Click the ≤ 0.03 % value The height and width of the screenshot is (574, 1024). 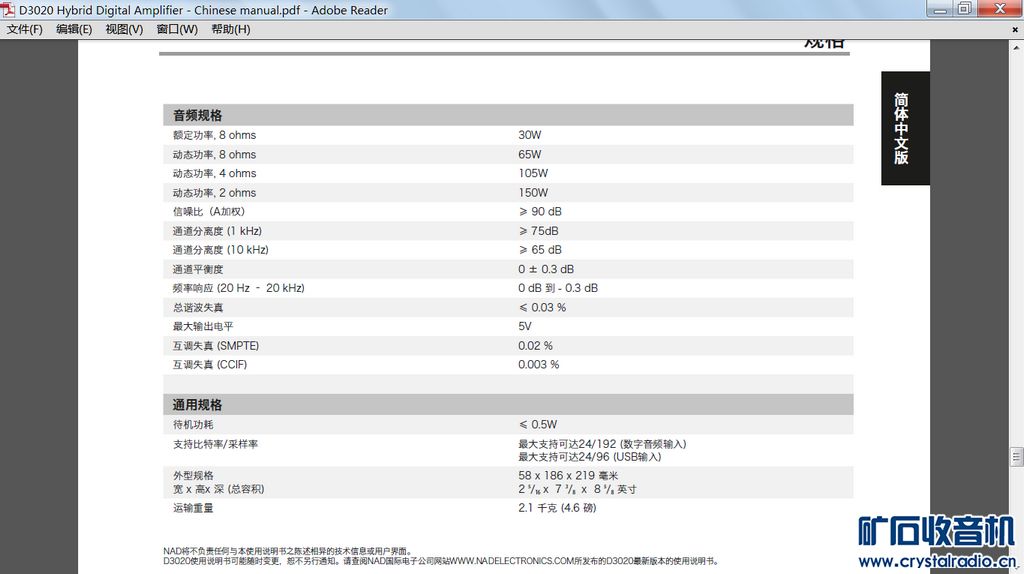542,308
